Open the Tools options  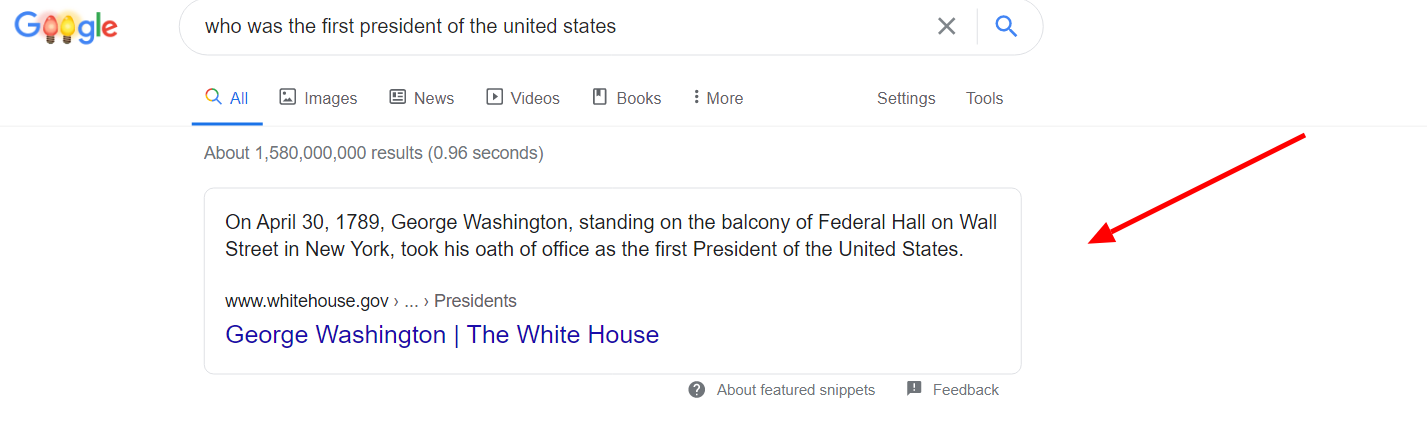pyautogui.click(x=984, y=98)
